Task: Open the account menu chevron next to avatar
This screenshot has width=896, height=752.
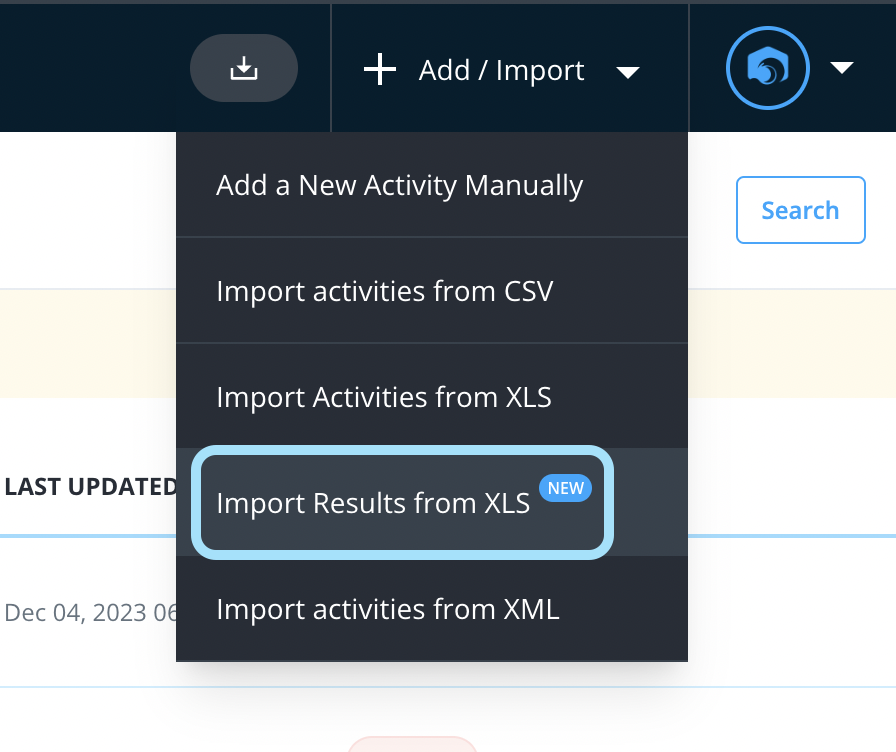Action: tap(842, 68)
